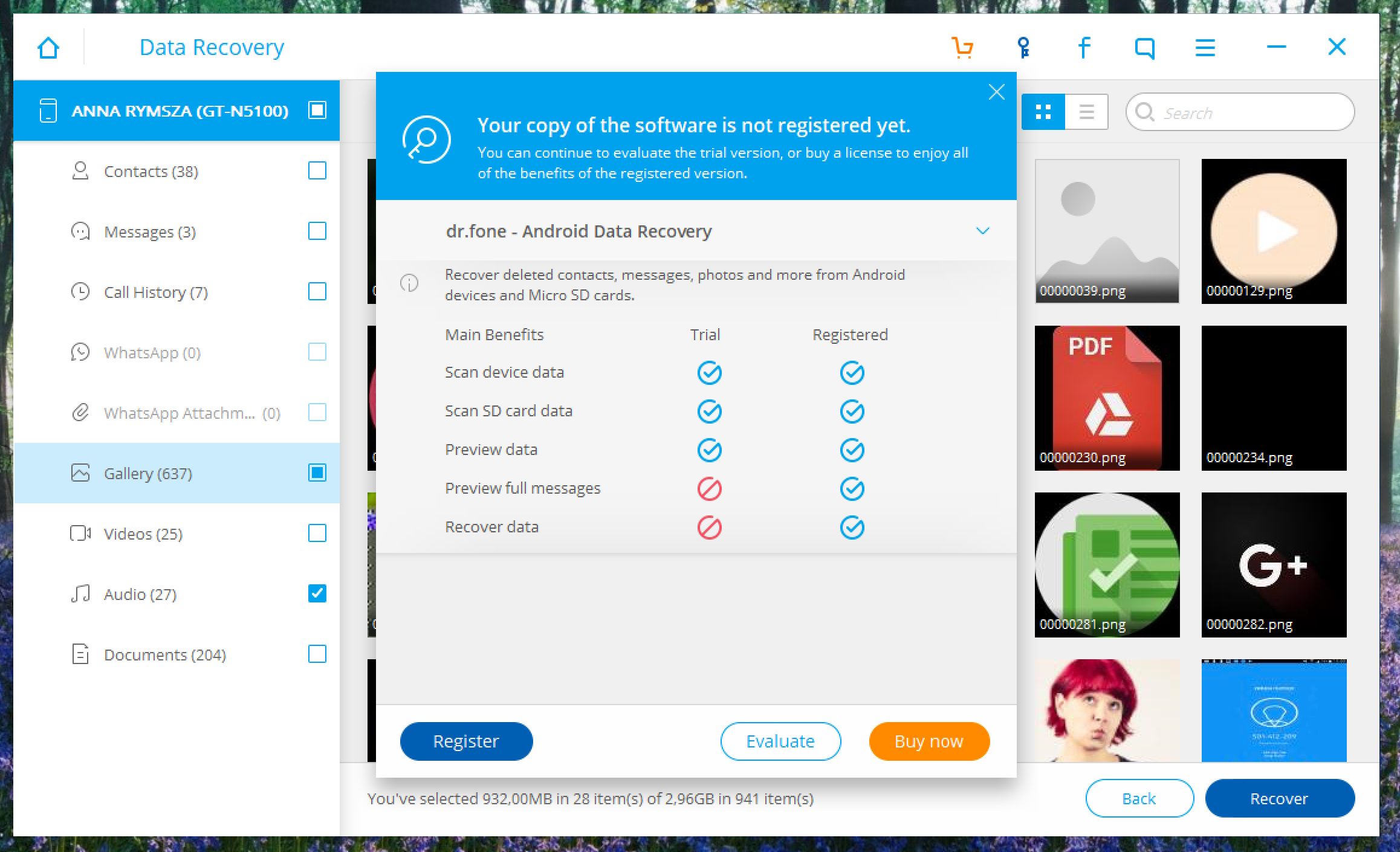Click the 'Data Recovery' title text
Image resolution: width=1400 pixels, height=852 pixels.
click(x=212, y=47)
